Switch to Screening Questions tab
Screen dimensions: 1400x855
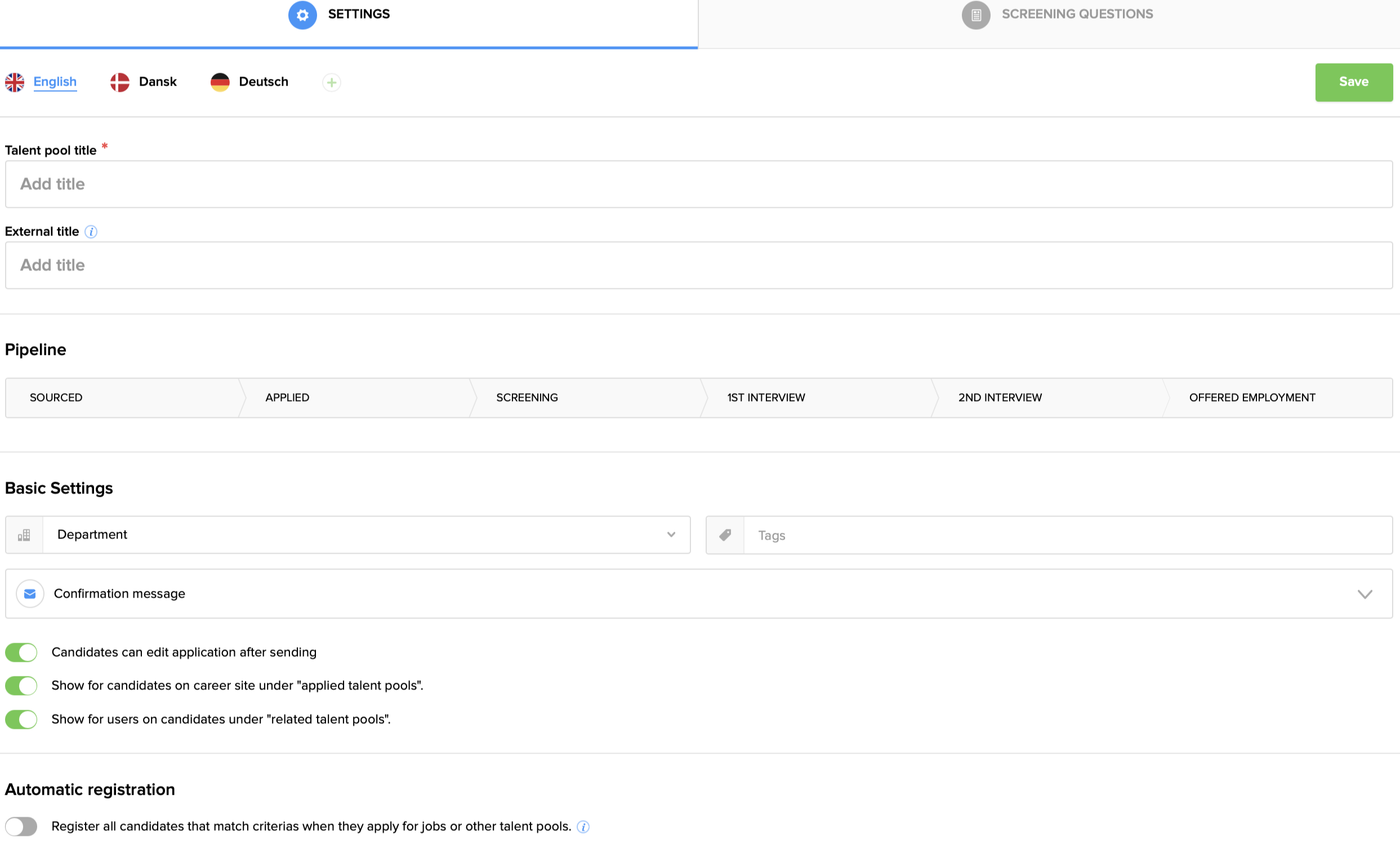pos(1077,14)
